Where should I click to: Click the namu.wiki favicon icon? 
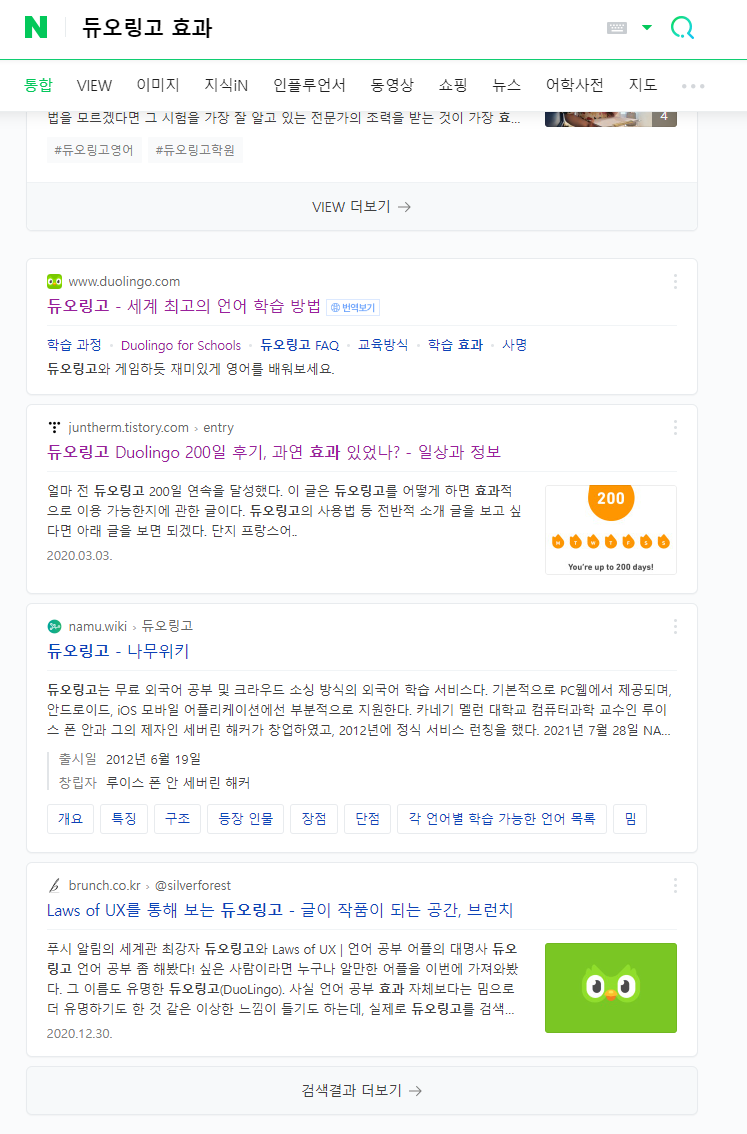54,626
